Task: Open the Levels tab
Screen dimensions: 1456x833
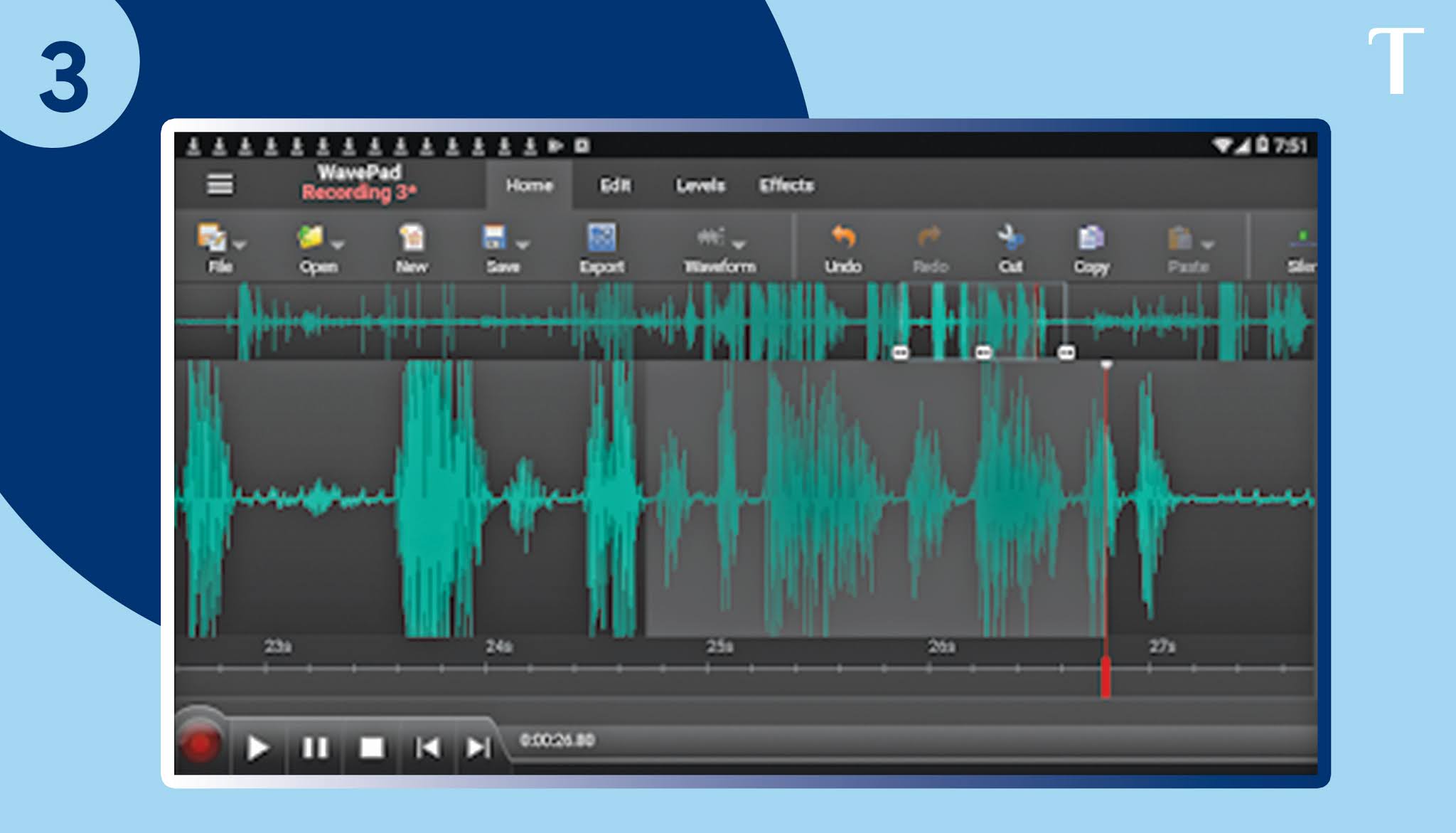Action: click(700, 185)
